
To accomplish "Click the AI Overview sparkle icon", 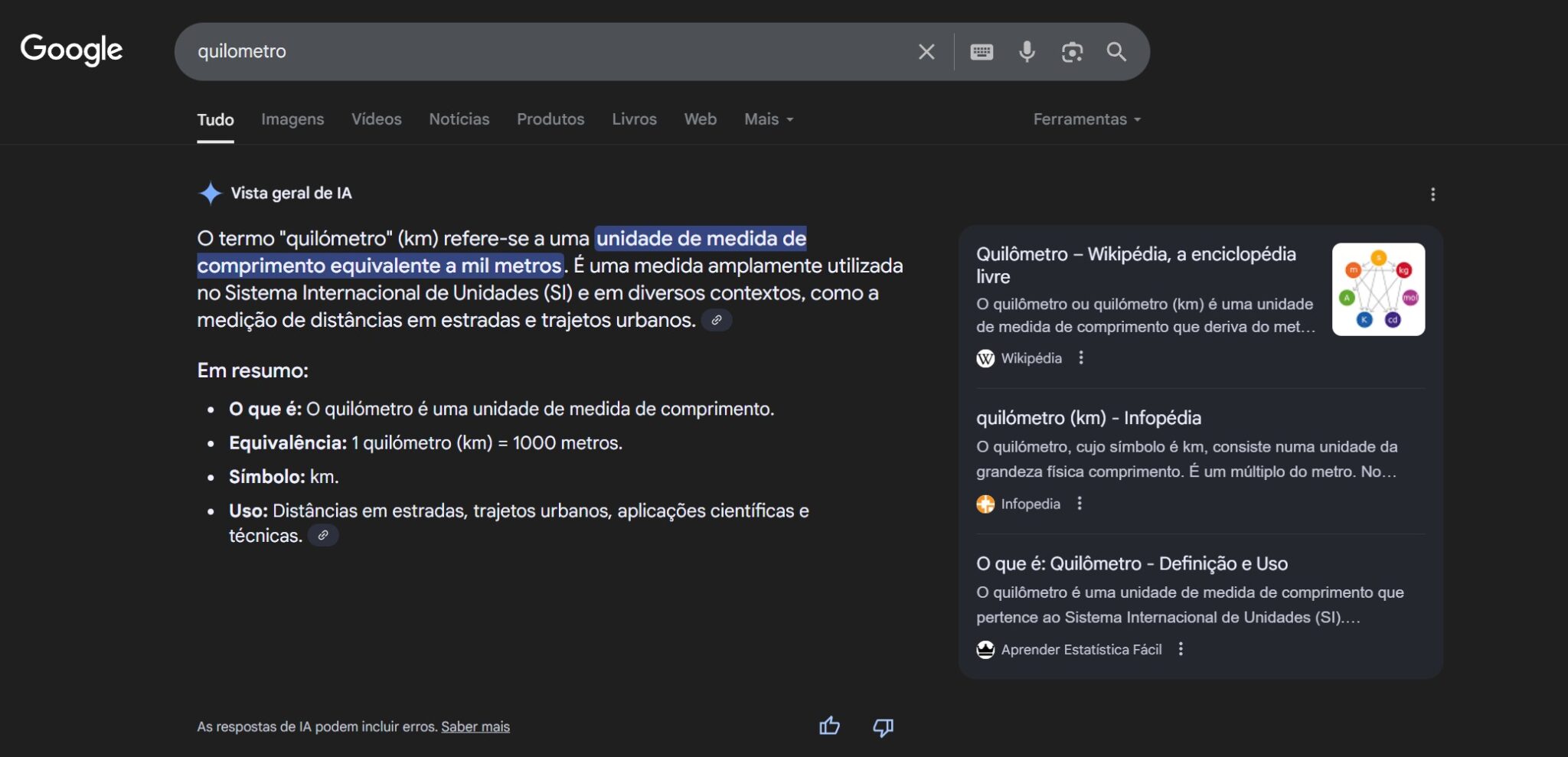I will (x=208, y=192).
